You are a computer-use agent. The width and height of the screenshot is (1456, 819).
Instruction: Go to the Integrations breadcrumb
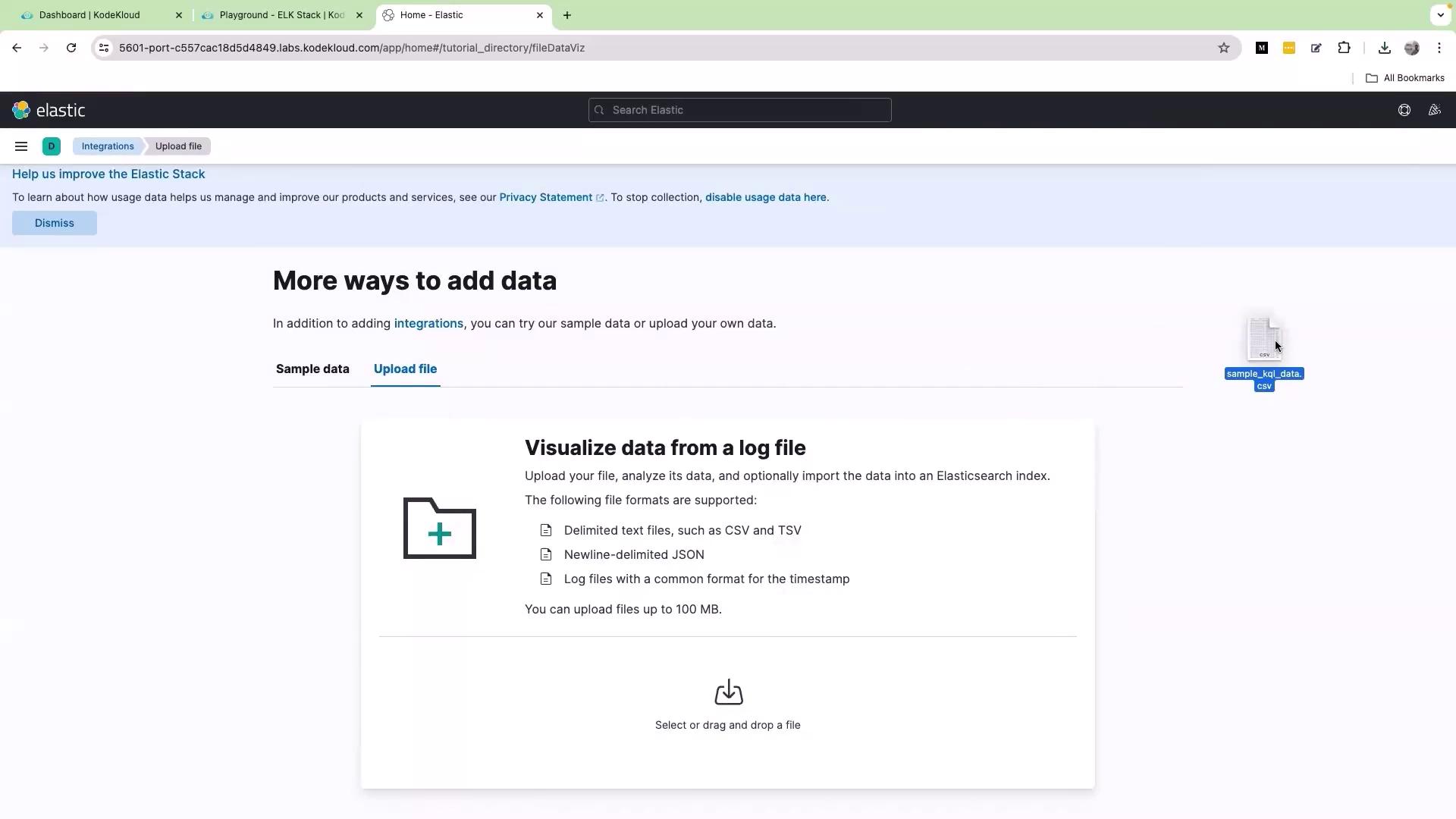click(108, 146)
